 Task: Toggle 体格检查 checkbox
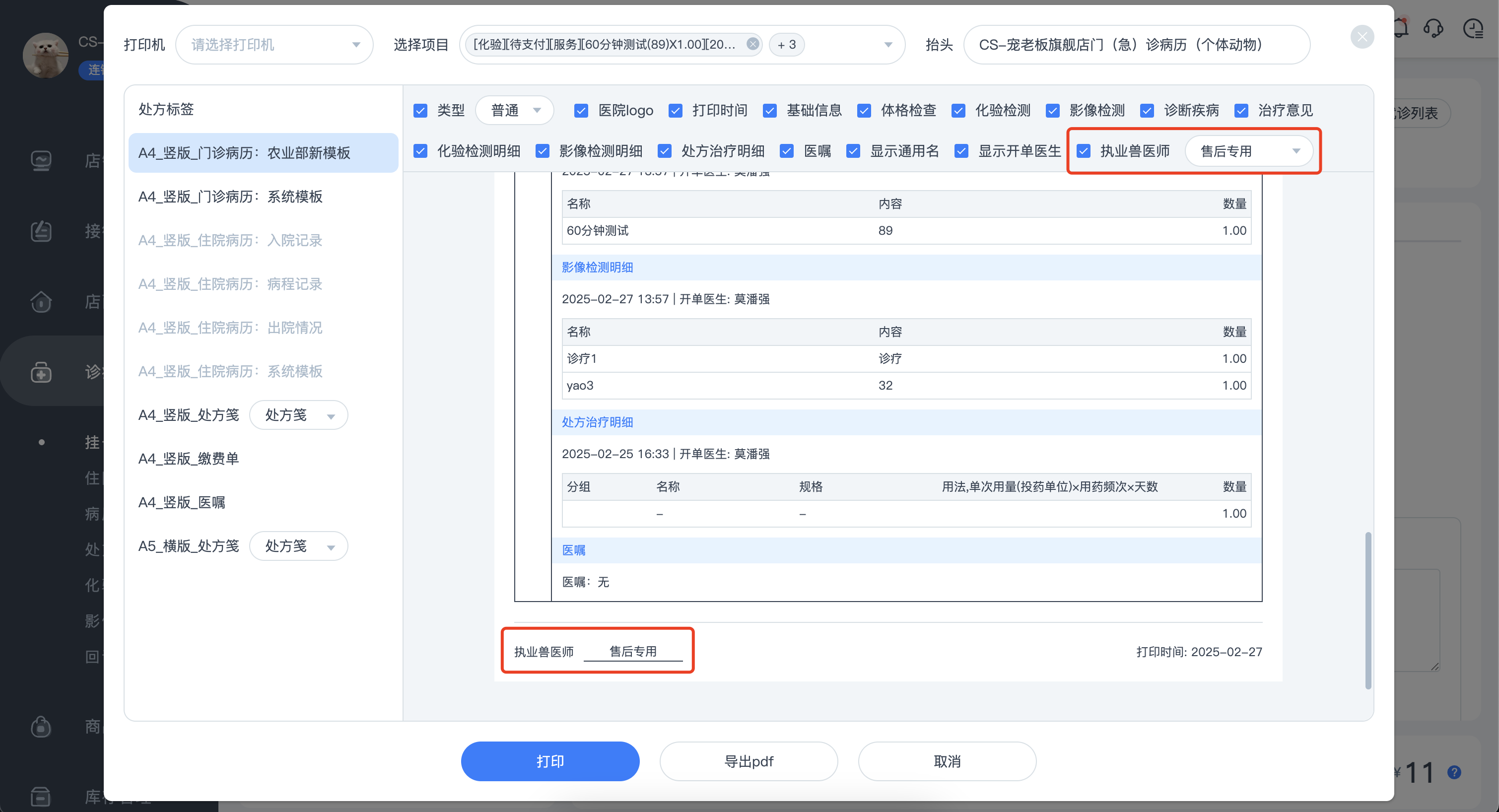pyautogui.click(x=864, y=111)
